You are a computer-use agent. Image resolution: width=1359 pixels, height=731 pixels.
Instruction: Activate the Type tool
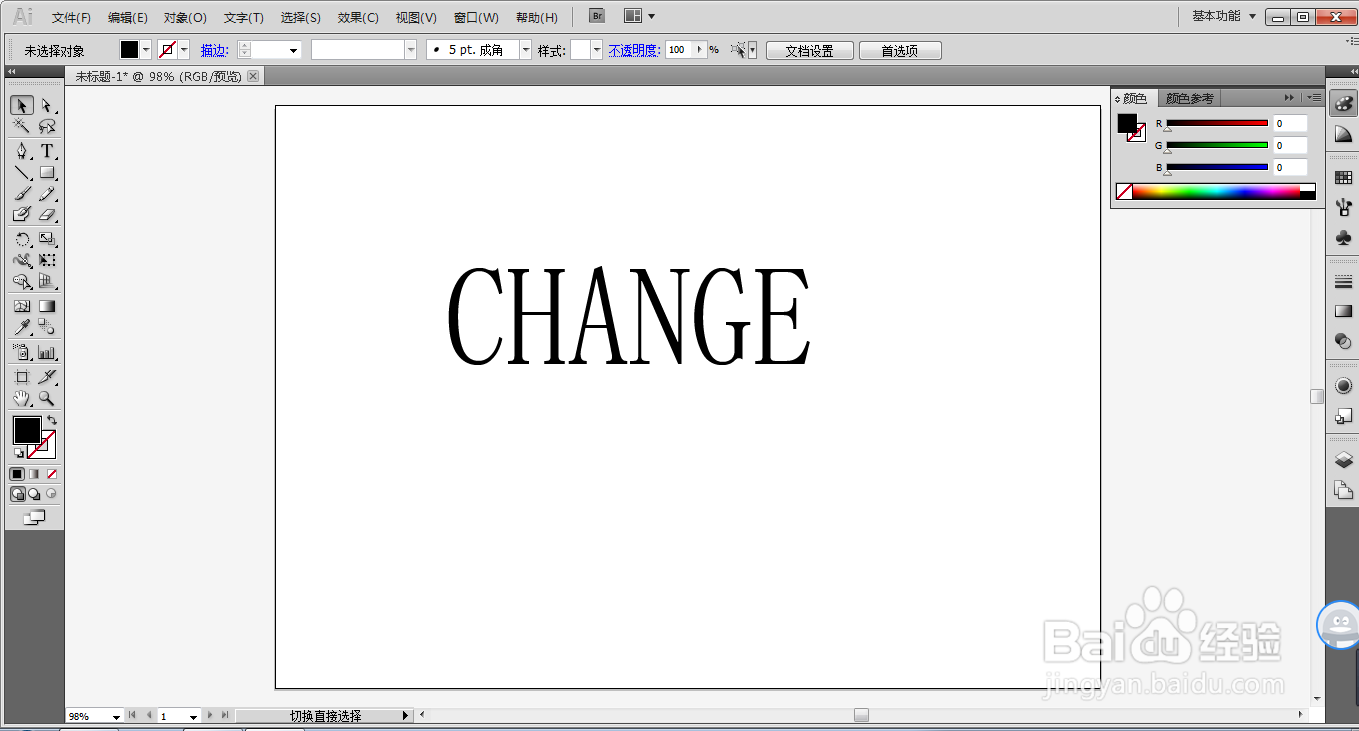point(47,151)
